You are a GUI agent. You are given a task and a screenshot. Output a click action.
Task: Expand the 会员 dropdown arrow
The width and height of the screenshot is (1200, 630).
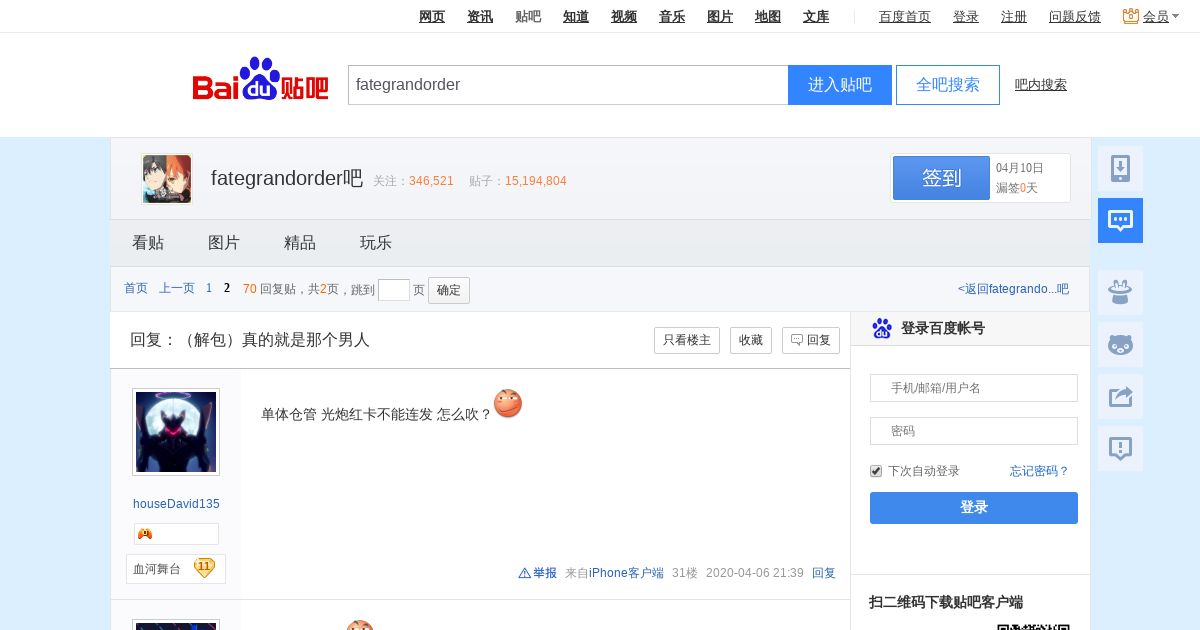(1176, 17)
